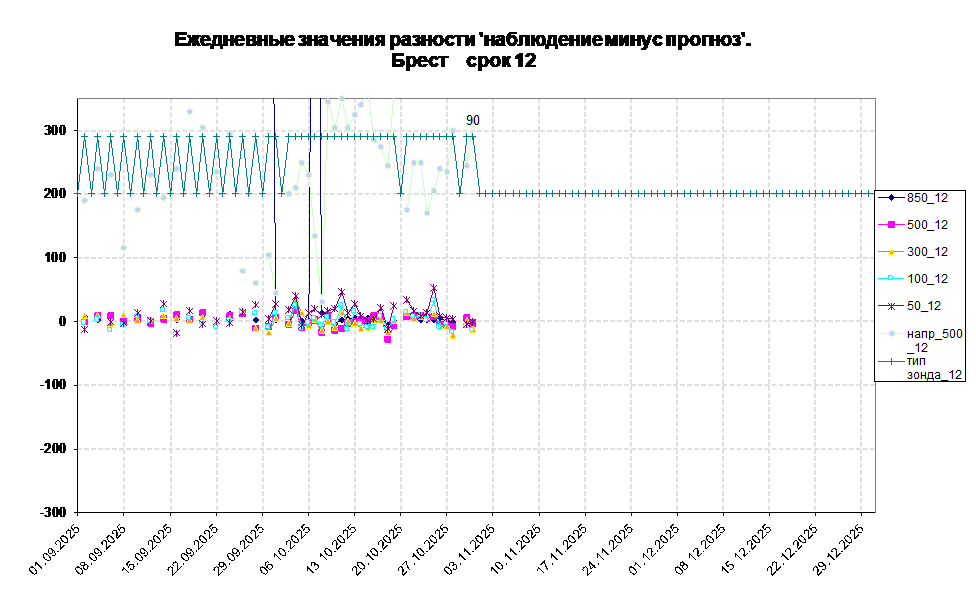This screenshot has width=976, height=599.
Task: Click the 500_12 legend entry text
Action: point(927,225)
